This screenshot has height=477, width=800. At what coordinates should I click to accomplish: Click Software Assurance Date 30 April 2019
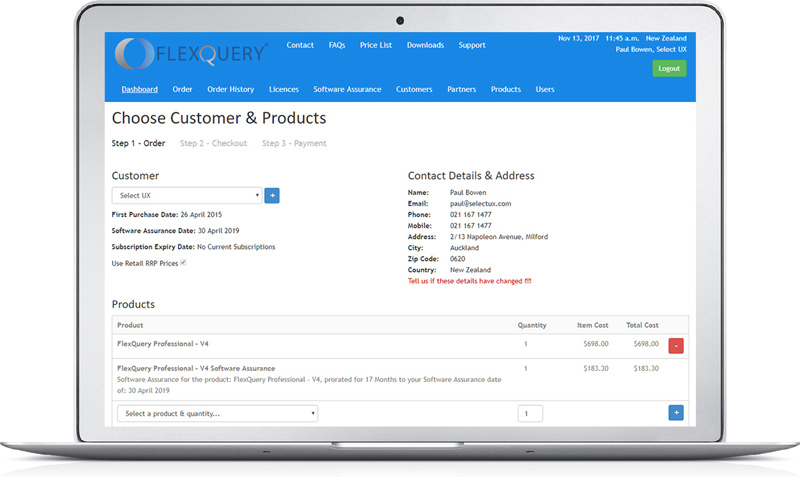tap(176, 231)
